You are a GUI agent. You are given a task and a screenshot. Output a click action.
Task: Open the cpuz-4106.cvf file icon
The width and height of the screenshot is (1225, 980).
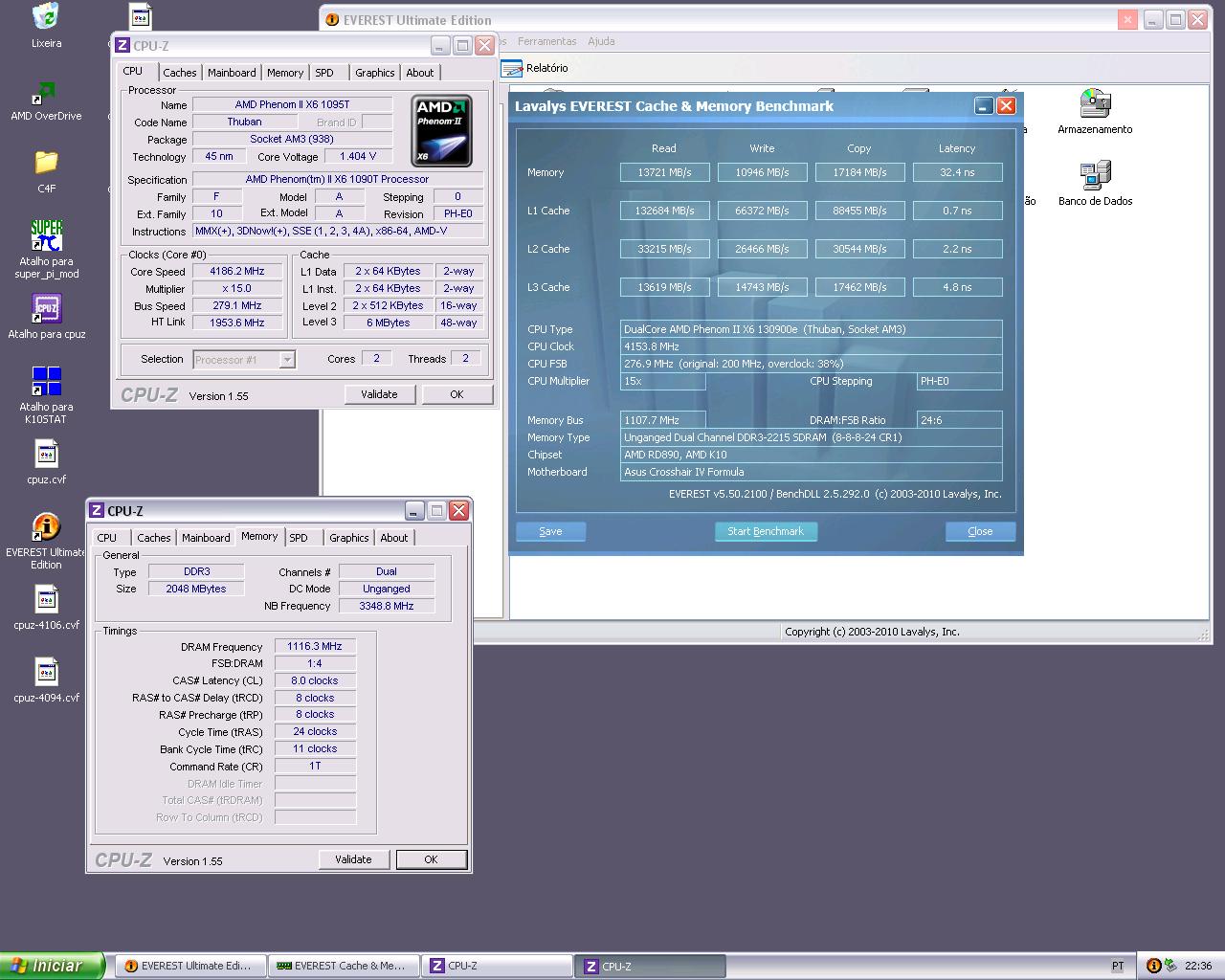[x=46, y=600]
